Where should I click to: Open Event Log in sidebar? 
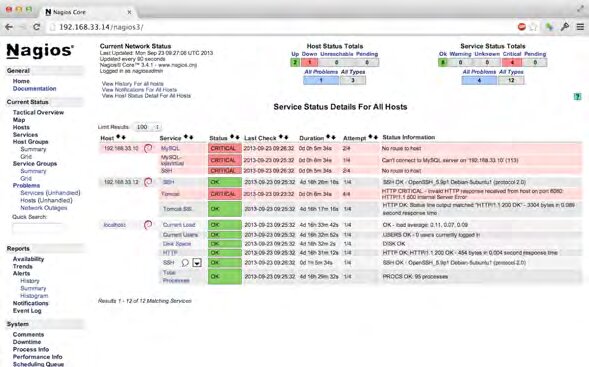(x=27, y=311)
